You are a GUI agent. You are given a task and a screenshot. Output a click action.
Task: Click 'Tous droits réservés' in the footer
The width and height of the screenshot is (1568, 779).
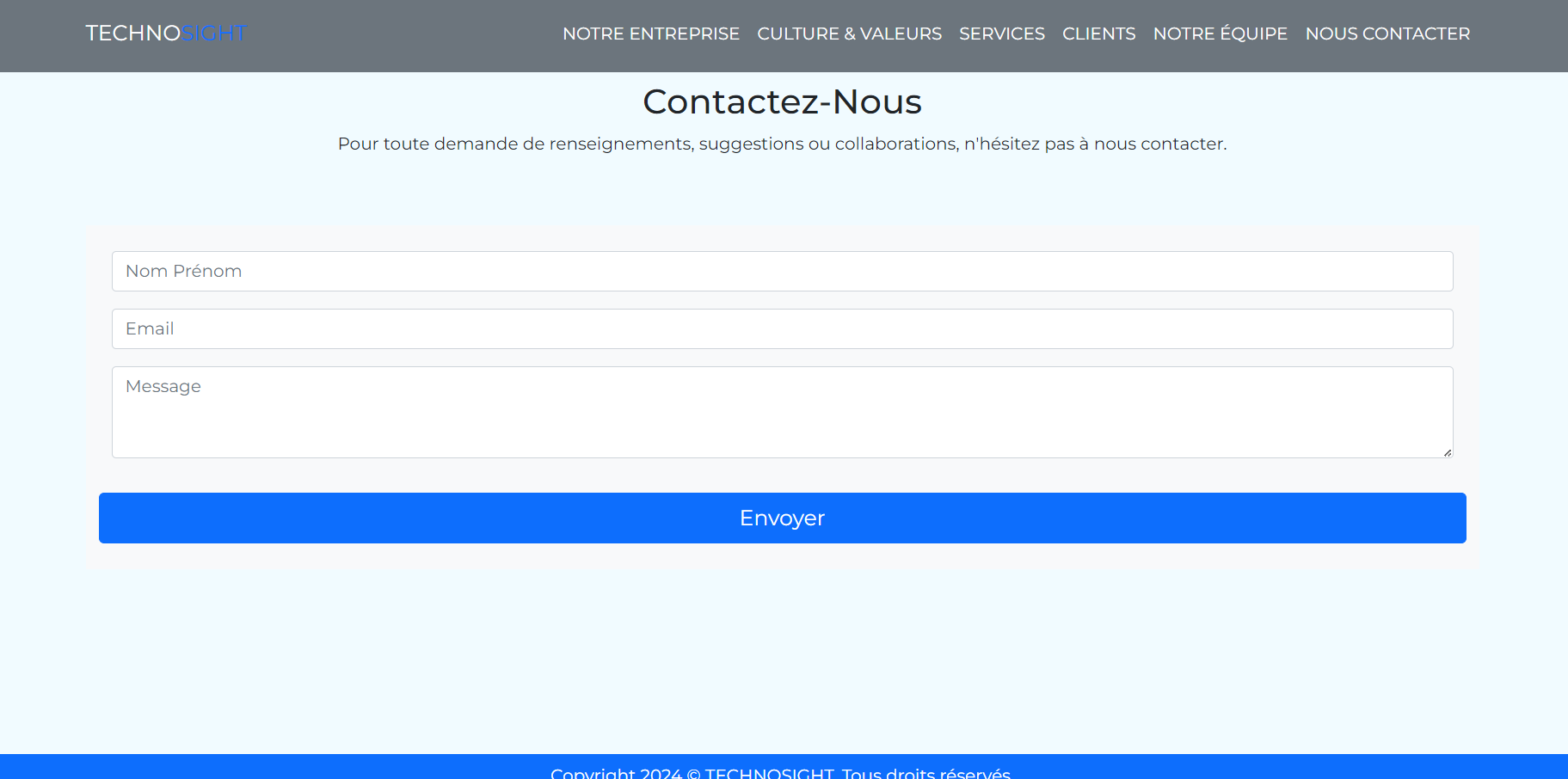tap(925, 773)
